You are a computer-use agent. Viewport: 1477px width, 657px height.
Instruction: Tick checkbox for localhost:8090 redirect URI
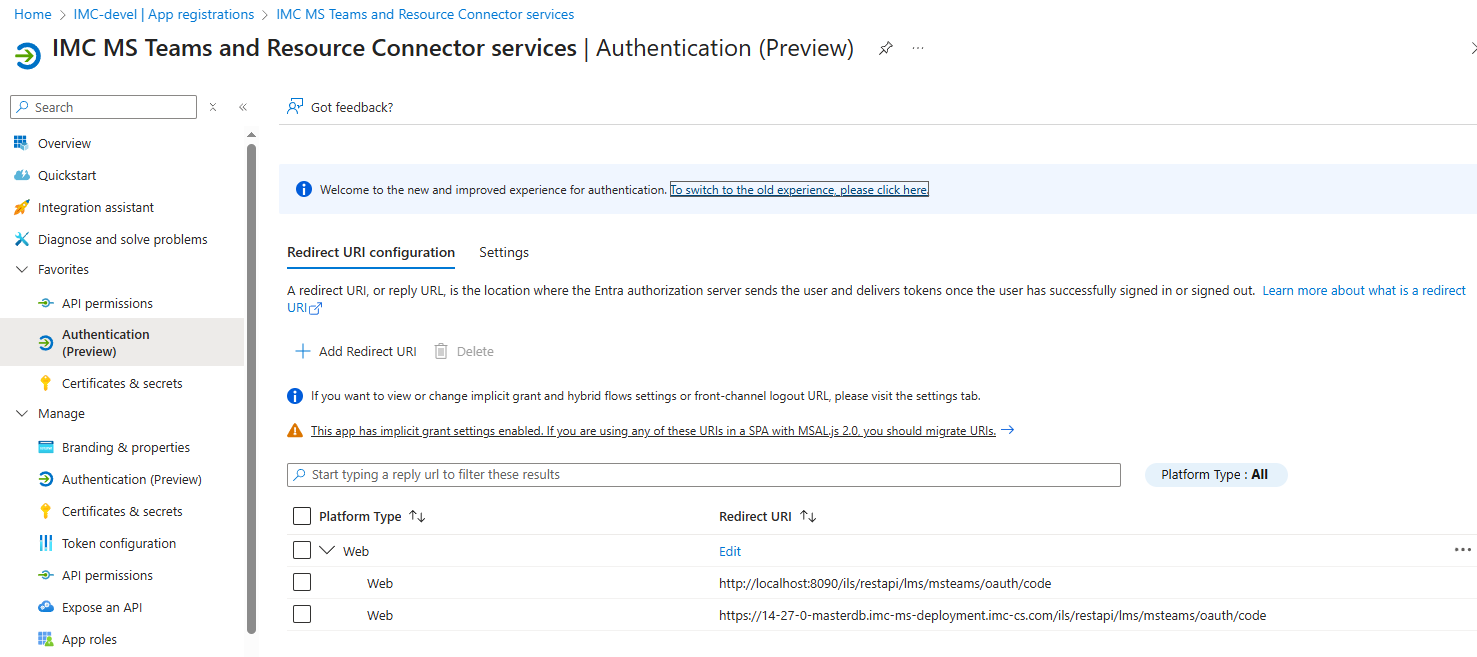(x=302, y=583)
